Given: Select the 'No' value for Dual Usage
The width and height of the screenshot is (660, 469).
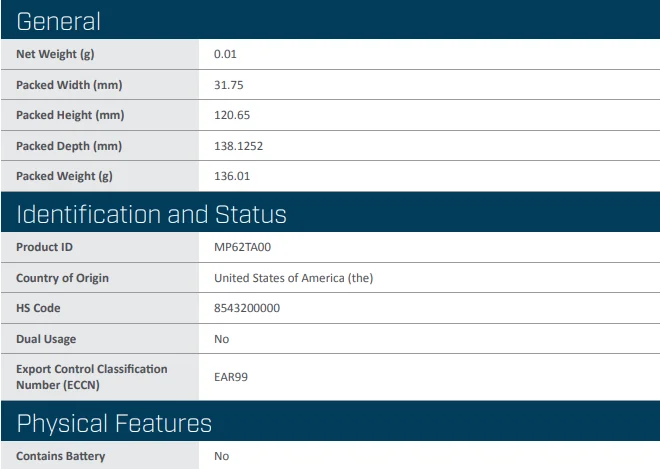Looking at the screenshot, I should tap(221, 339).
